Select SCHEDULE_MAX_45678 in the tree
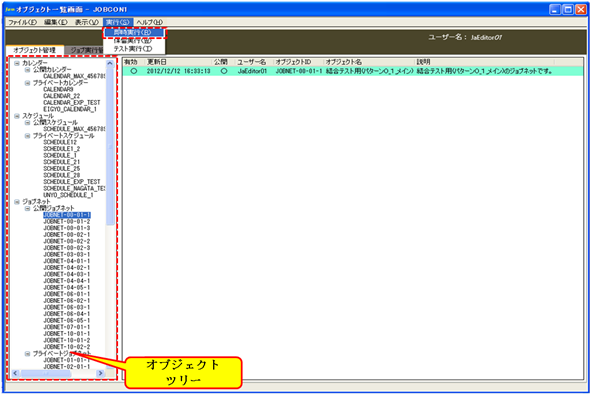 pos(74,129)
